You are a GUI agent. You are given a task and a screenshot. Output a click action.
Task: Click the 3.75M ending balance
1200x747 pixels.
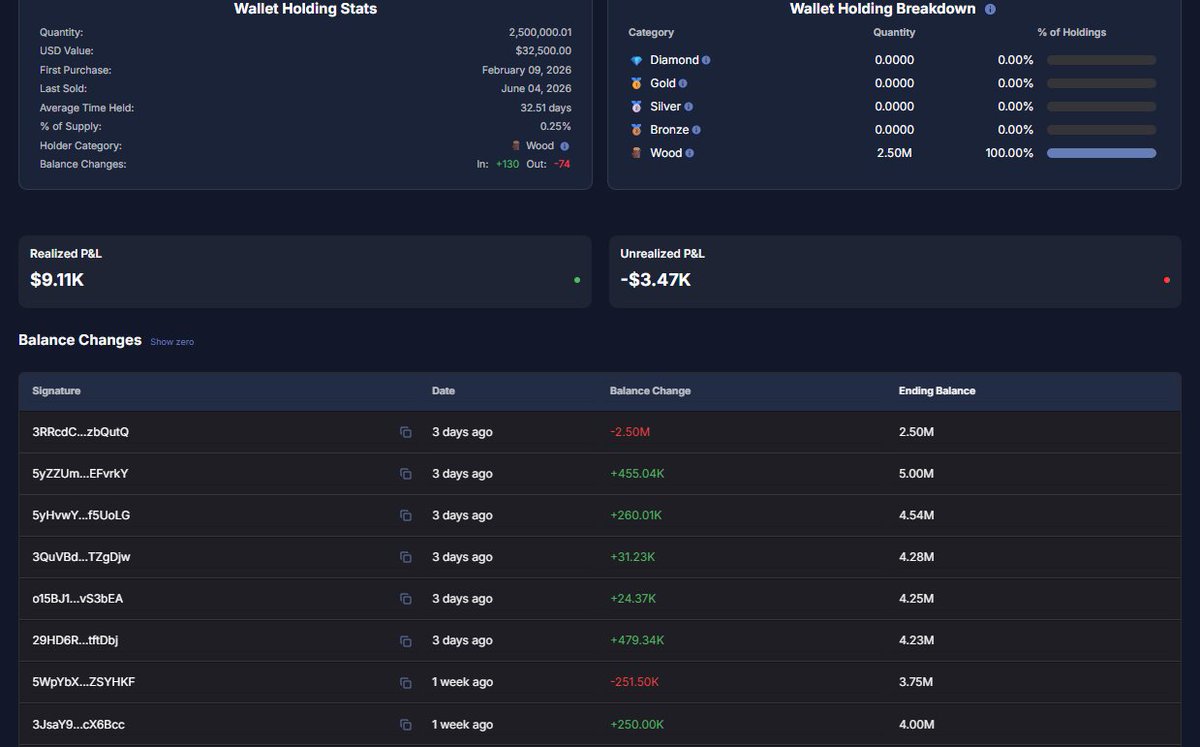(916, 682)
